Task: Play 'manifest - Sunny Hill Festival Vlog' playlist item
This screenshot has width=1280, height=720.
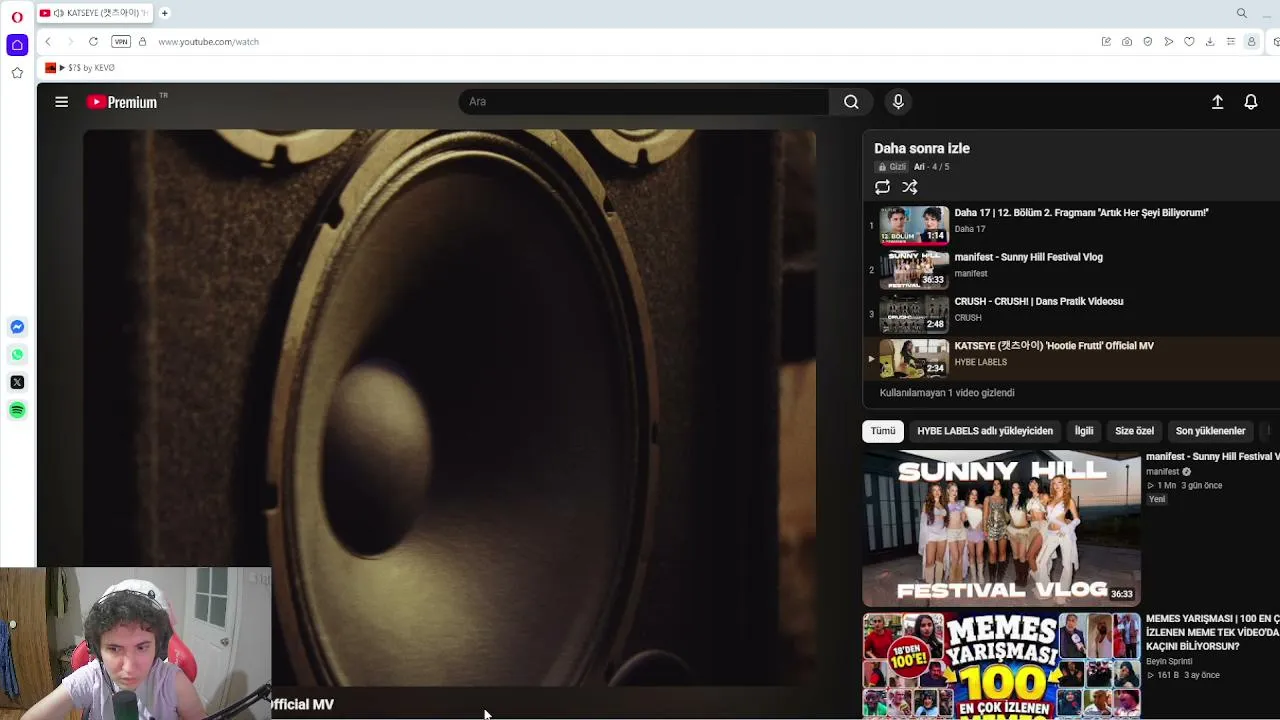Action: click(x=1070, y=269)
